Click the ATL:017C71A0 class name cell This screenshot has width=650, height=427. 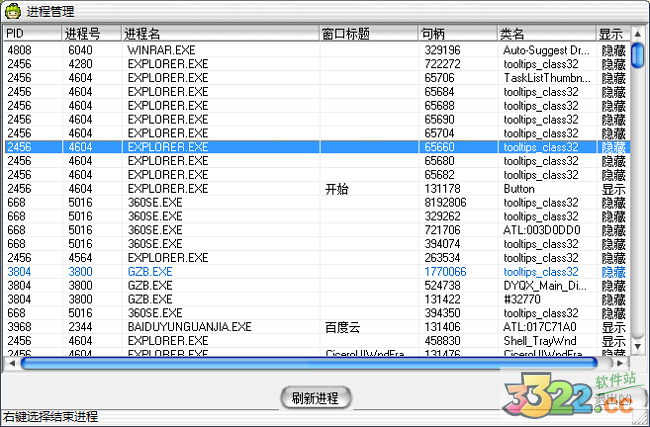tap(540, 327)
